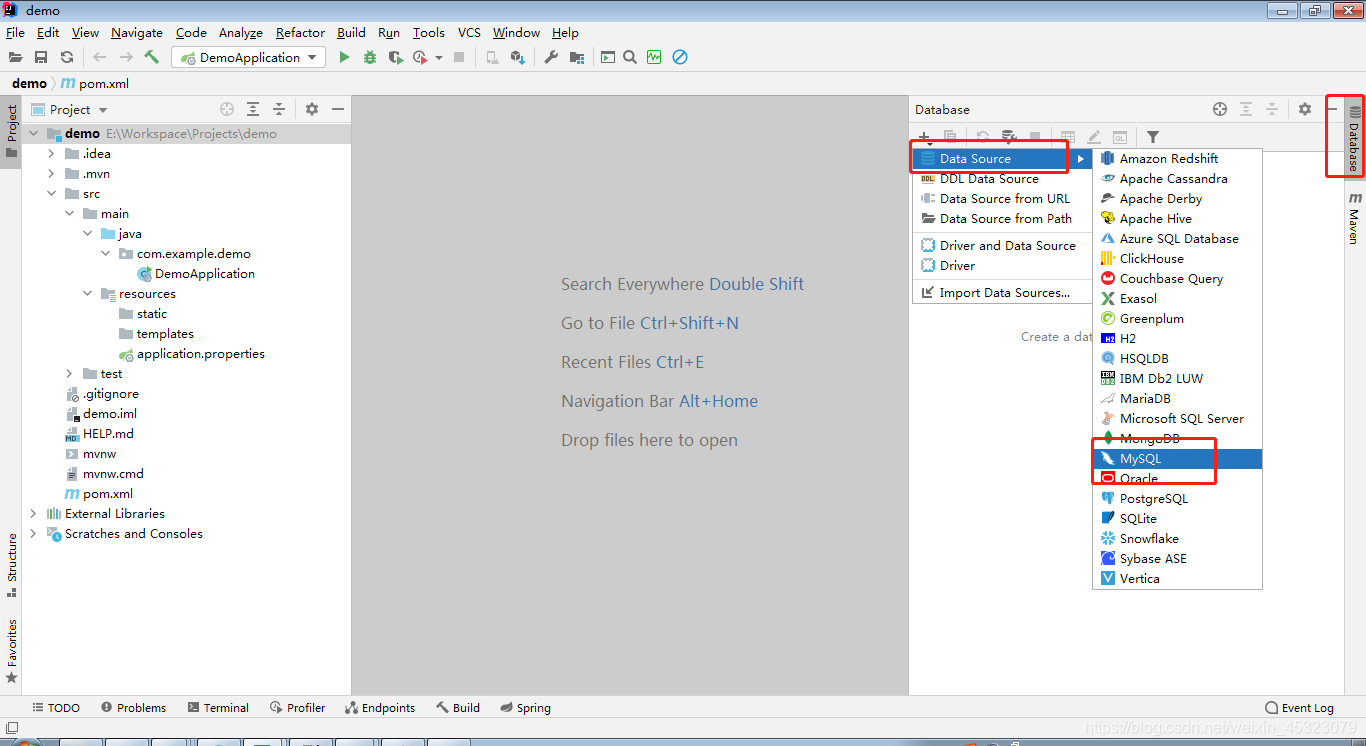
Task: Click Data Source Properties icon in Database toolbar
Action: [x=1009, y=137]
